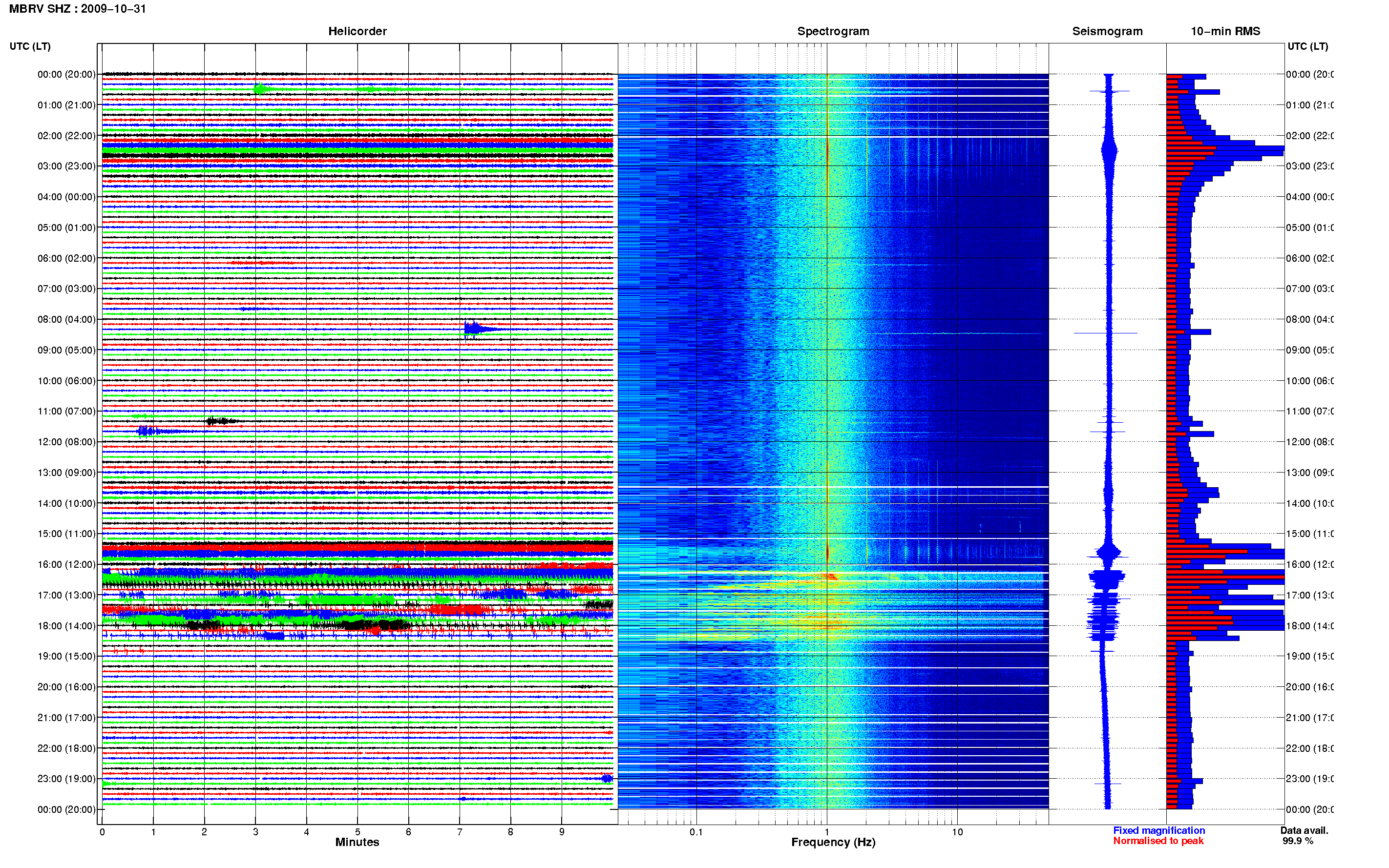
Task: Click the left '23:00 (19:00)' time label
Action: point(66,779)
